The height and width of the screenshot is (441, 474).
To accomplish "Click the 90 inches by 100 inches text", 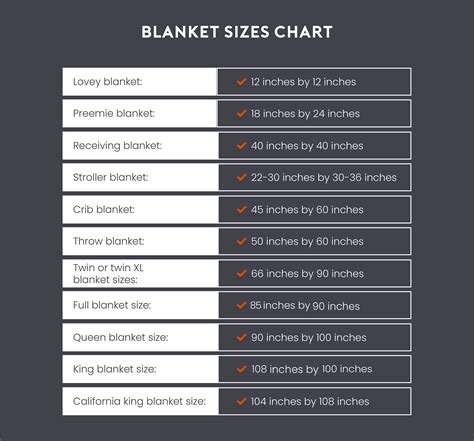I will (x=309, y=337).
